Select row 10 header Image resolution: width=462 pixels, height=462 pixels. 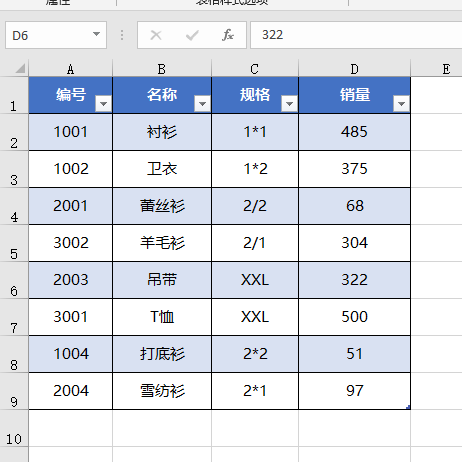pyautogui.click(x=14, y=428)
